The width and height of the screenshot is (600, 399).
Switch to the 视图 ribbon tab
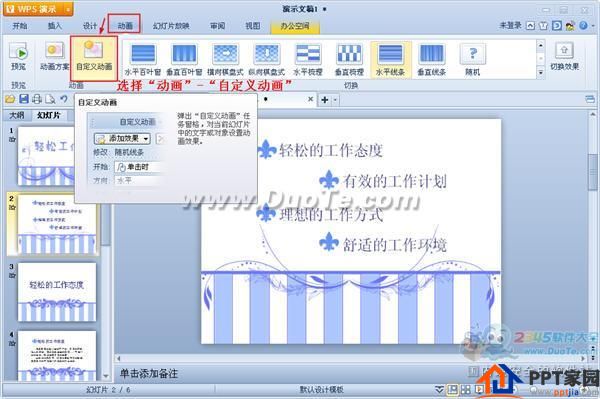[x=253, y=26]
